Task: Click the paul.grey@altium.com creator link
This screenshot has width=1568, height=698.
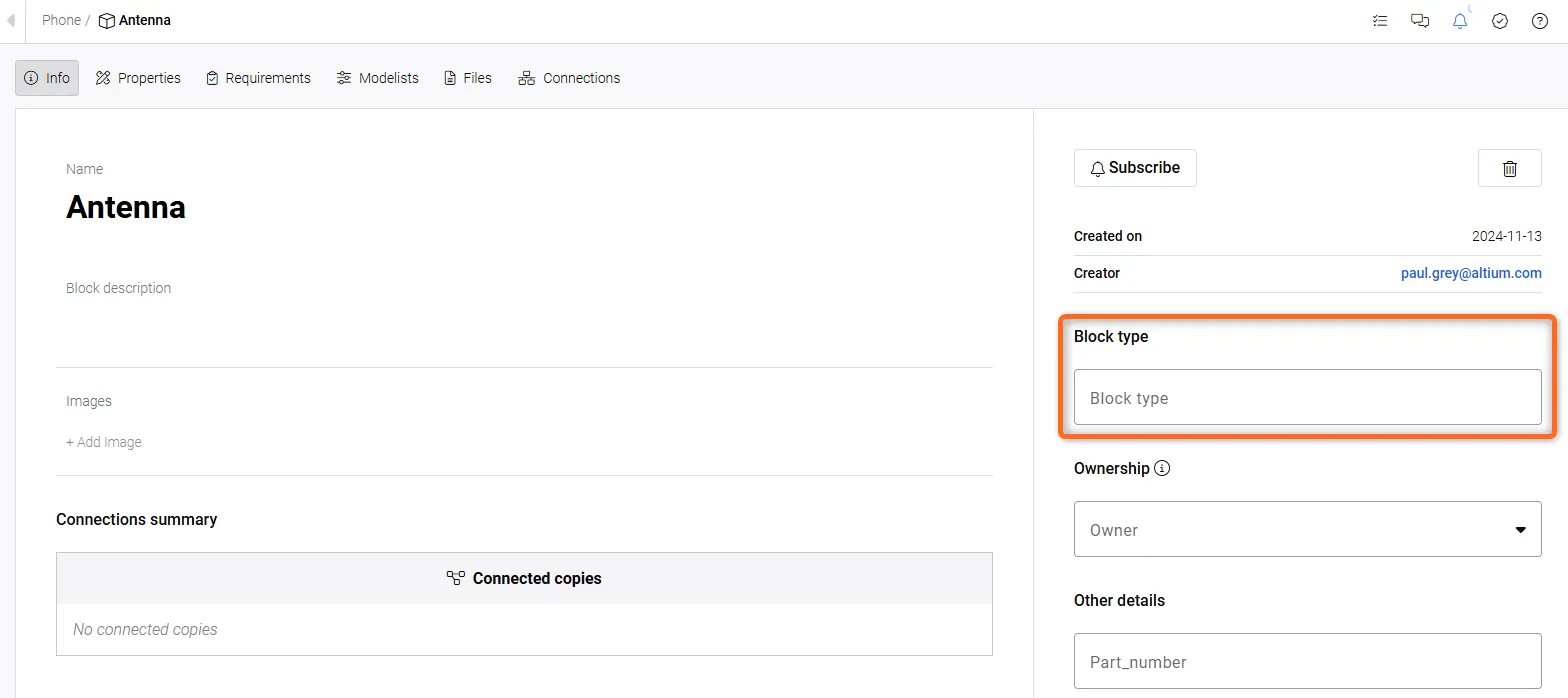Action: 1471,273
